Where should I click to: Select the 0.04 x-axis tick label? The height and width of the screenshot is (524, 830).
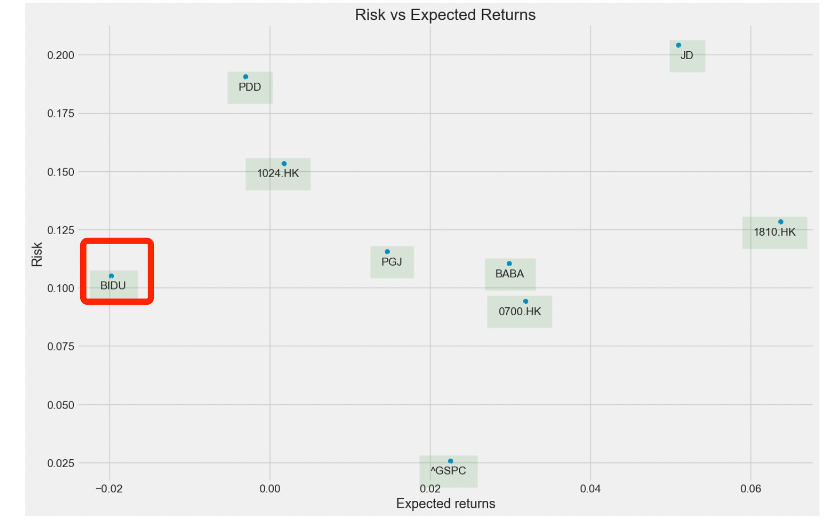coord(590,488)
